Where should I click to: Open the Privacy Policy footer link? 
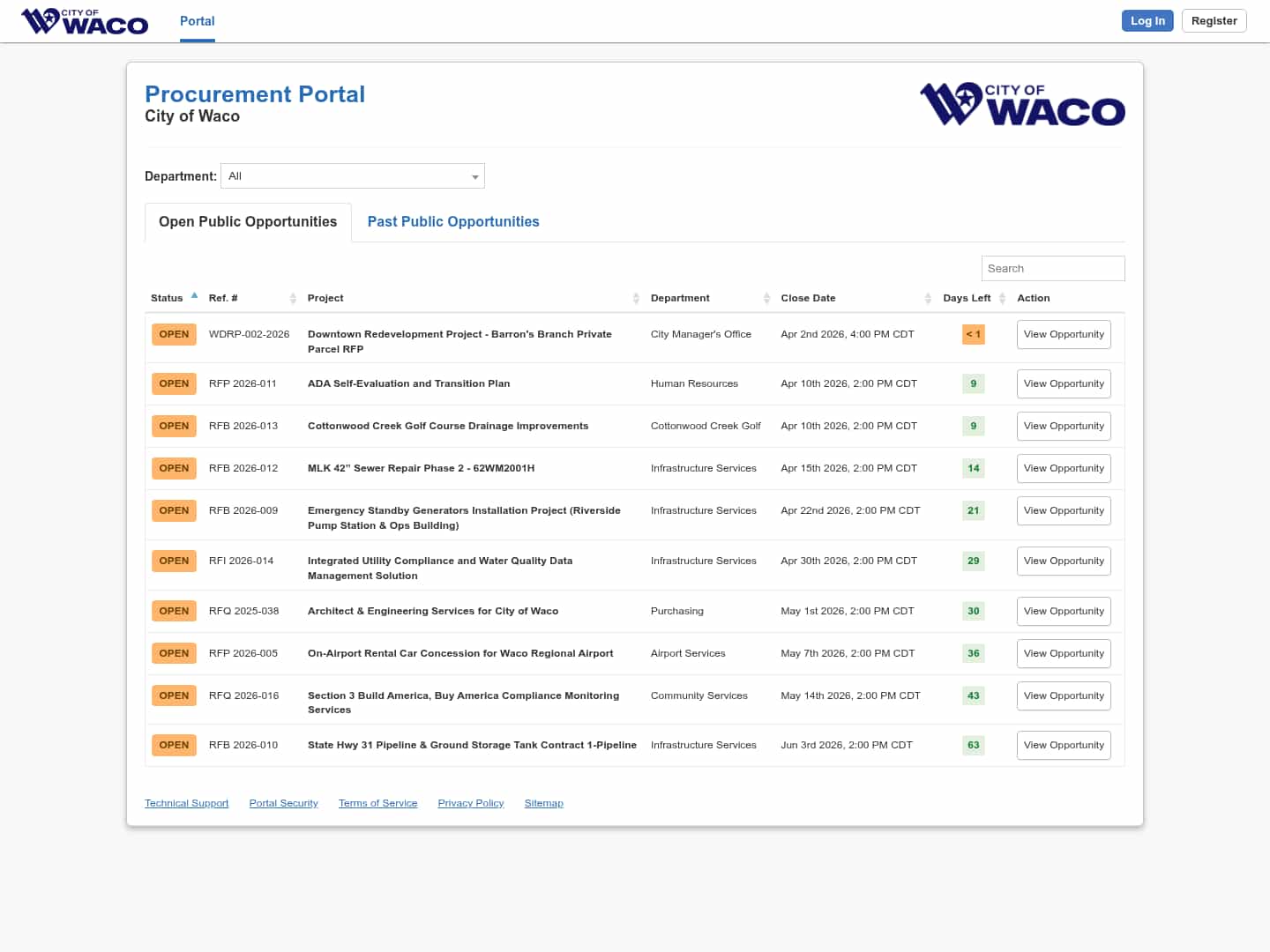click(471, 804)
